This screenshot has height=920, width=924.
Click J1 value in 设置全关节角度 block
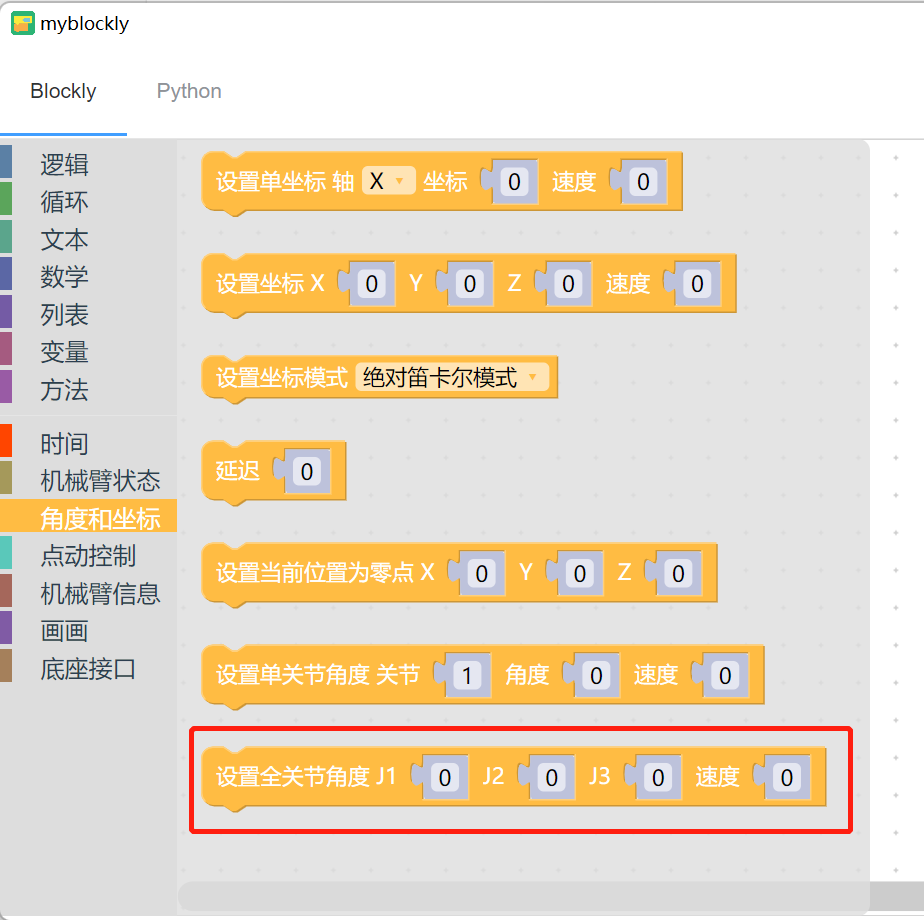click(x=445, y=777)
